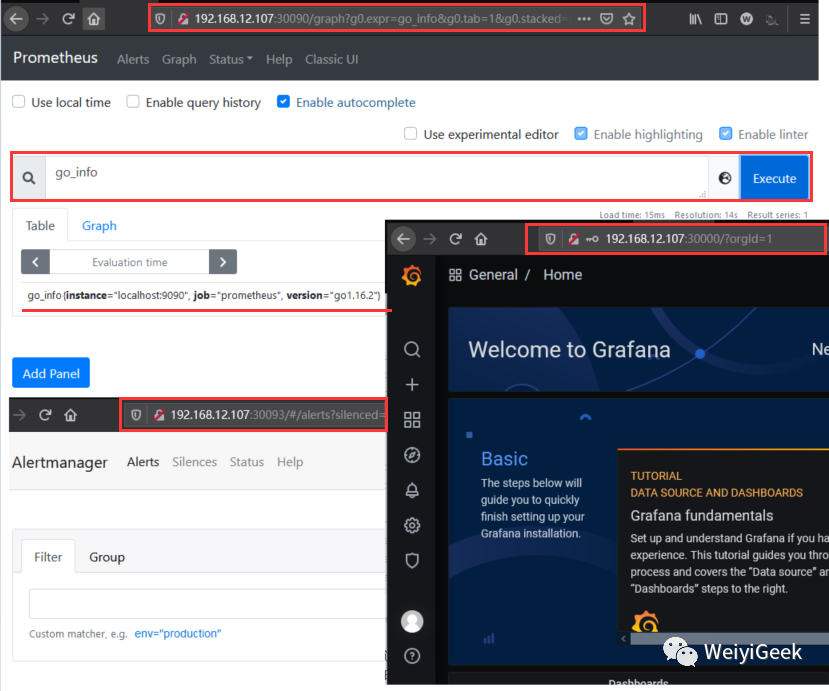This screenshot has height=691, width=829.
Task: Open Grafana Alerting bell icon
Action: pyautogui.click(x=412, y=490)
